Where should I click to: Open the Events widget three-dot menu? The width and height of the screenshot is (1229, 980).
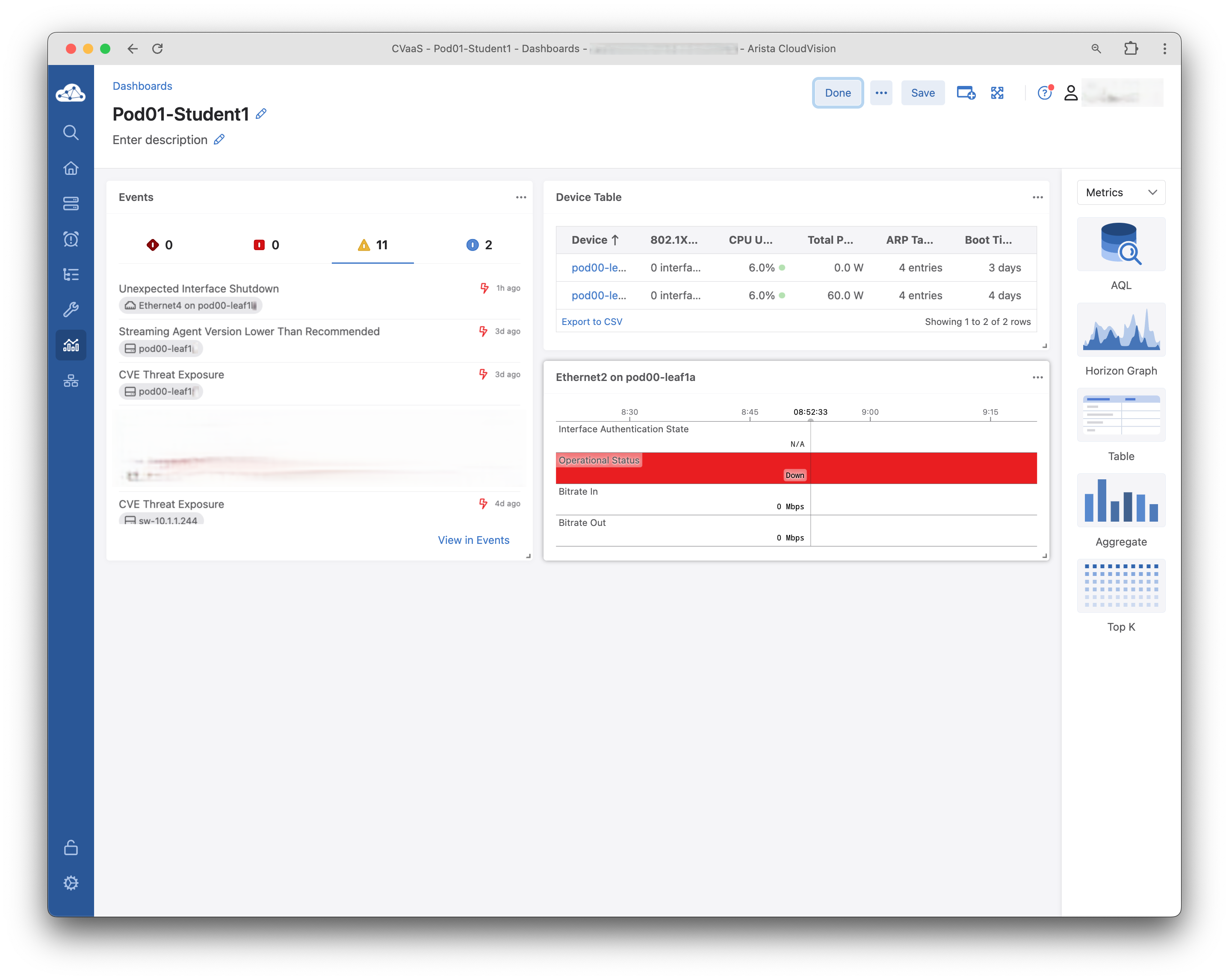[x=520, y=197]
